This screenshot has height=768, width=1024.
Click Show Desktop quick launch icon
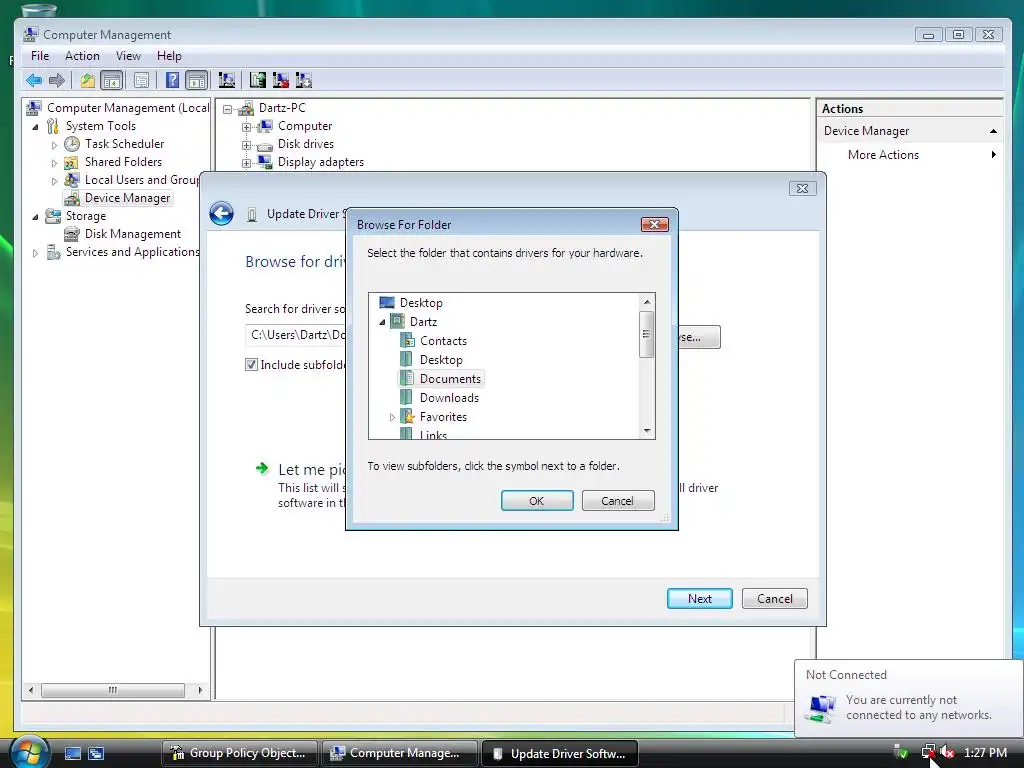click(72, 753)
